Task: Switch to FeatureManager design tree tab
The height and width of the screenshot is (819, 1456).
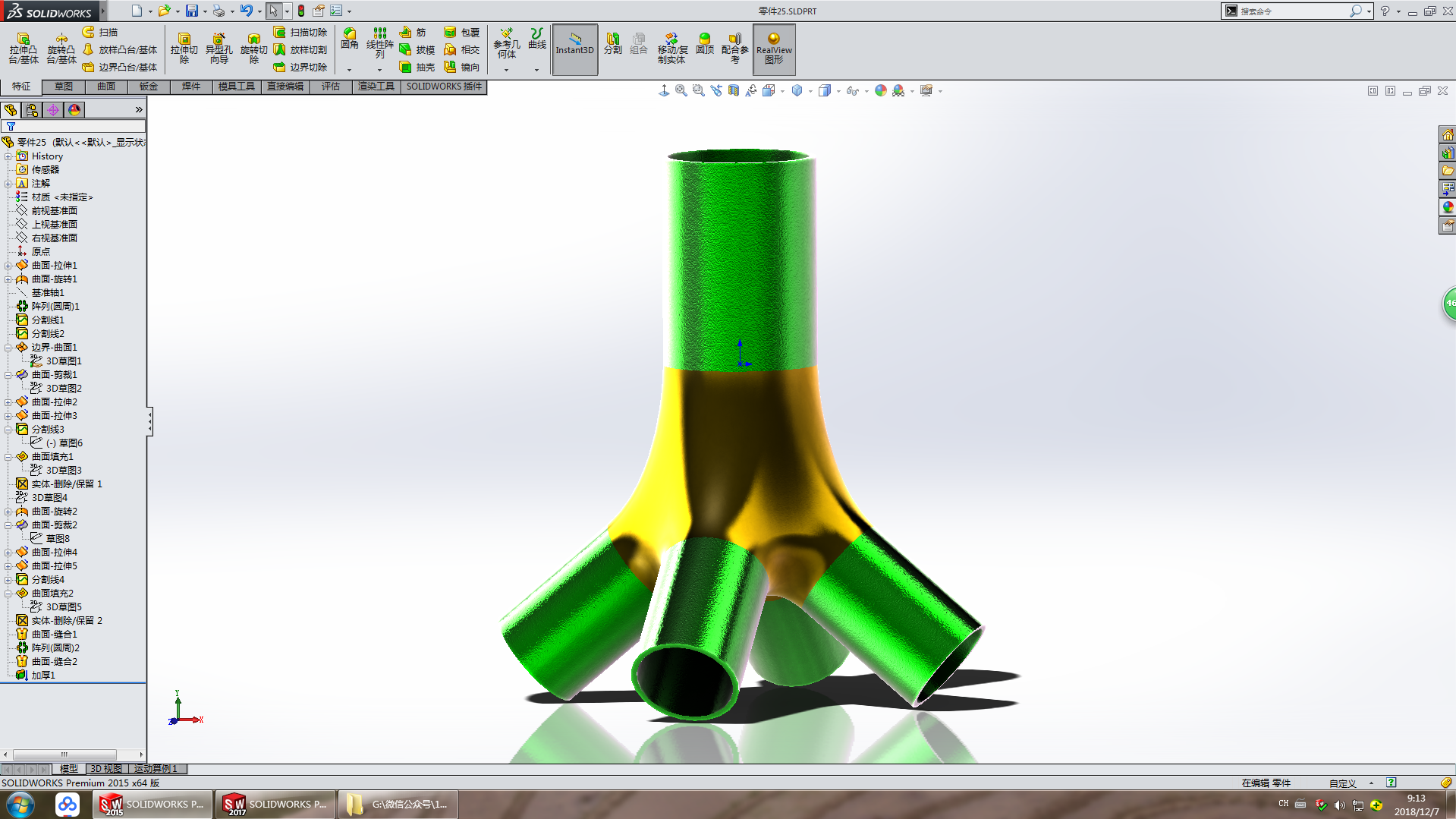Action: pyautogui.click(x=11, y=110)
